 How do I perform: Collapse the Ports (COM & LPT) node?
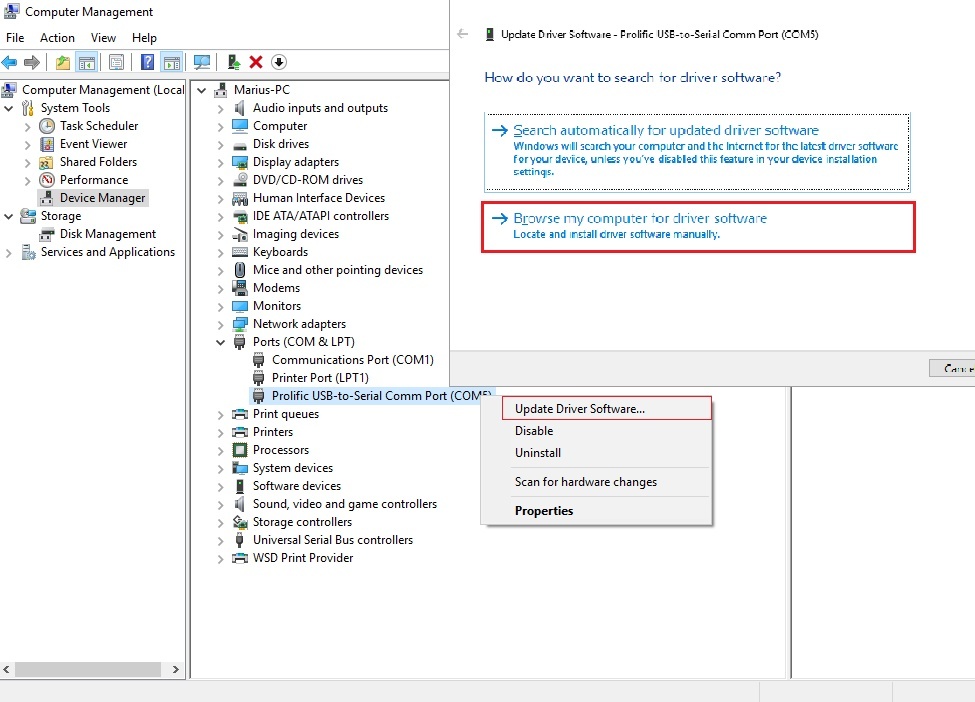221,342
